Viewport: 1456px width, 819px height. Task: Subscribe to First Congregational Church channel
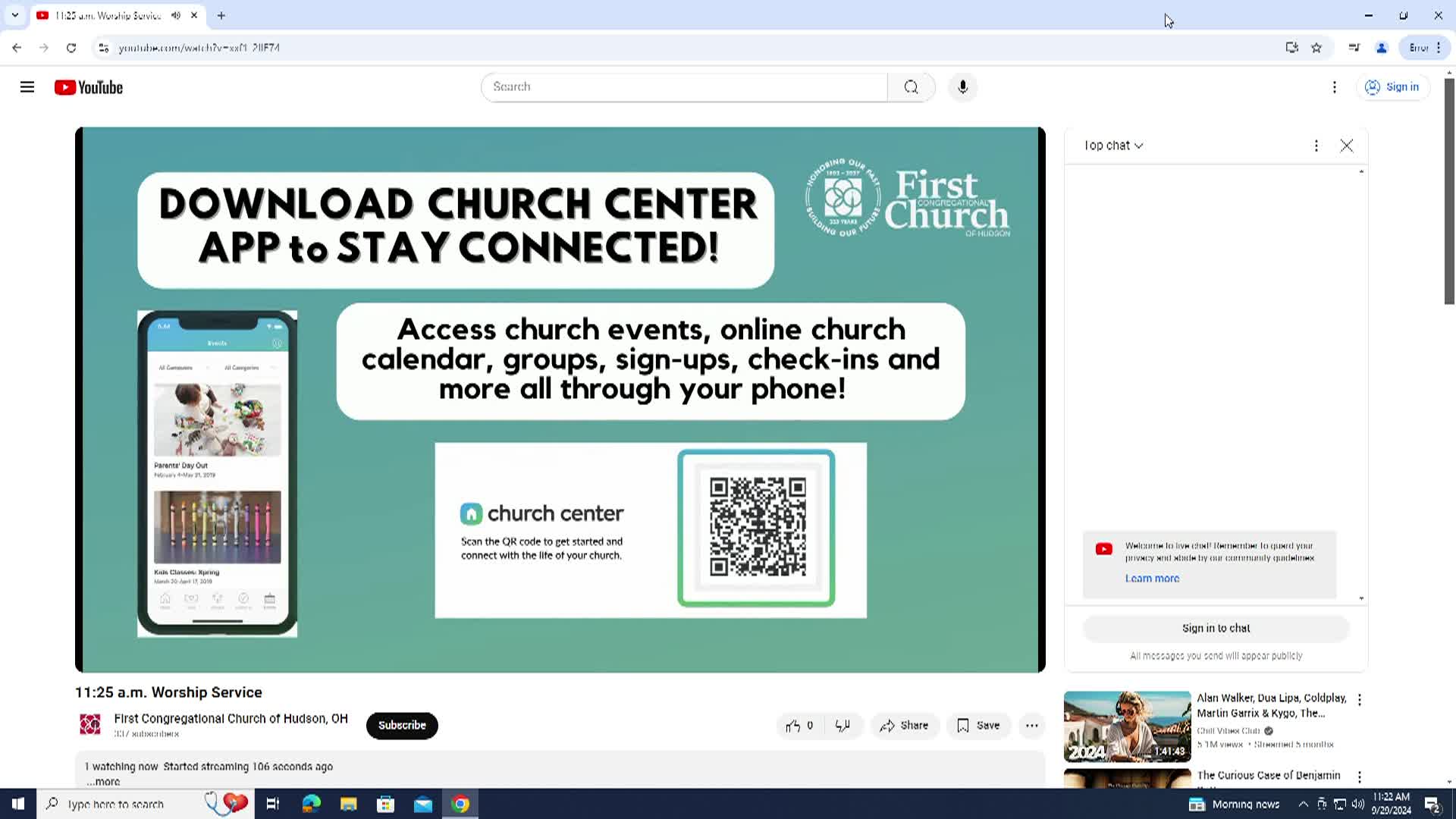[402, 726]
